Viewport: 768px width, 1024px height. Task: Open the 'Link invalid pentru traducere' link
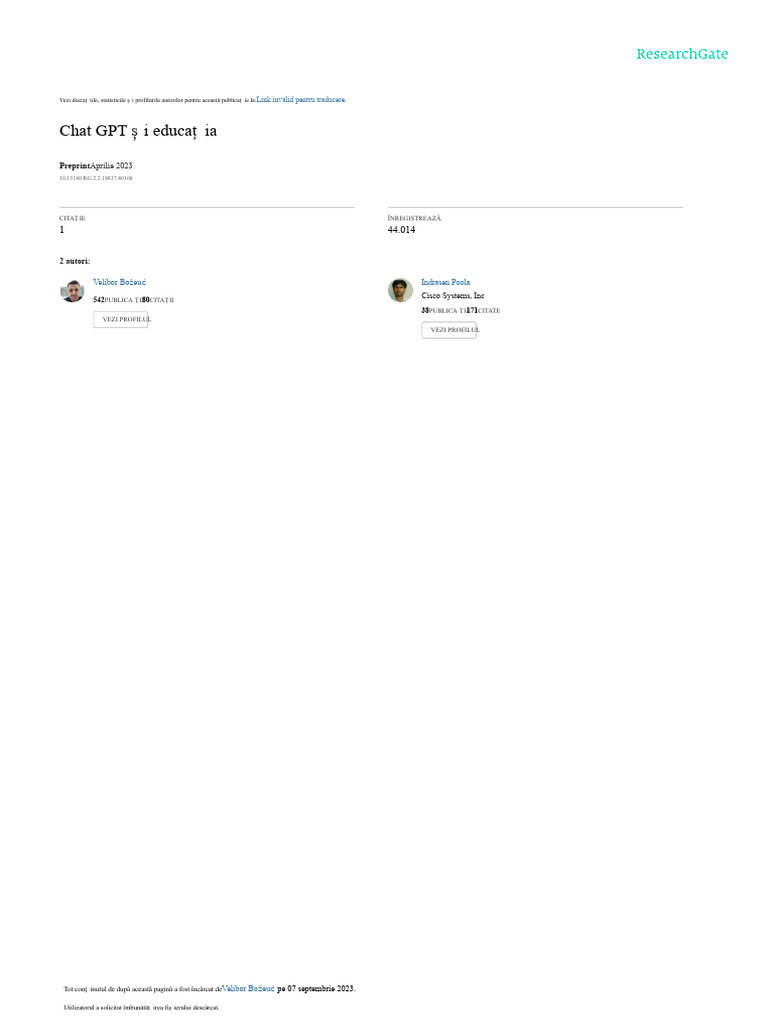point(300,99)
